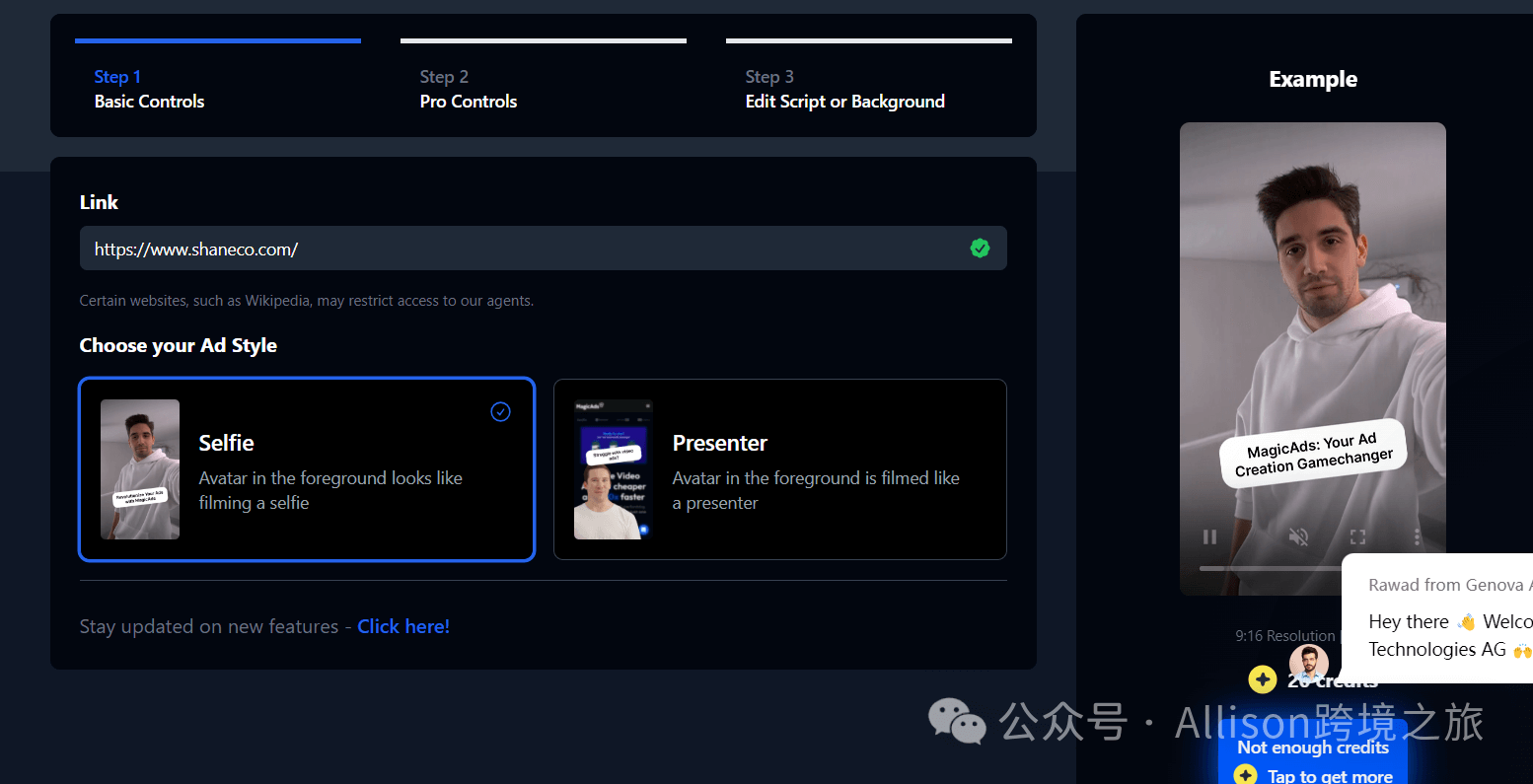Click the yellow credits coin icon
Screen dimensions: 1533x784
coord(1262,679)
